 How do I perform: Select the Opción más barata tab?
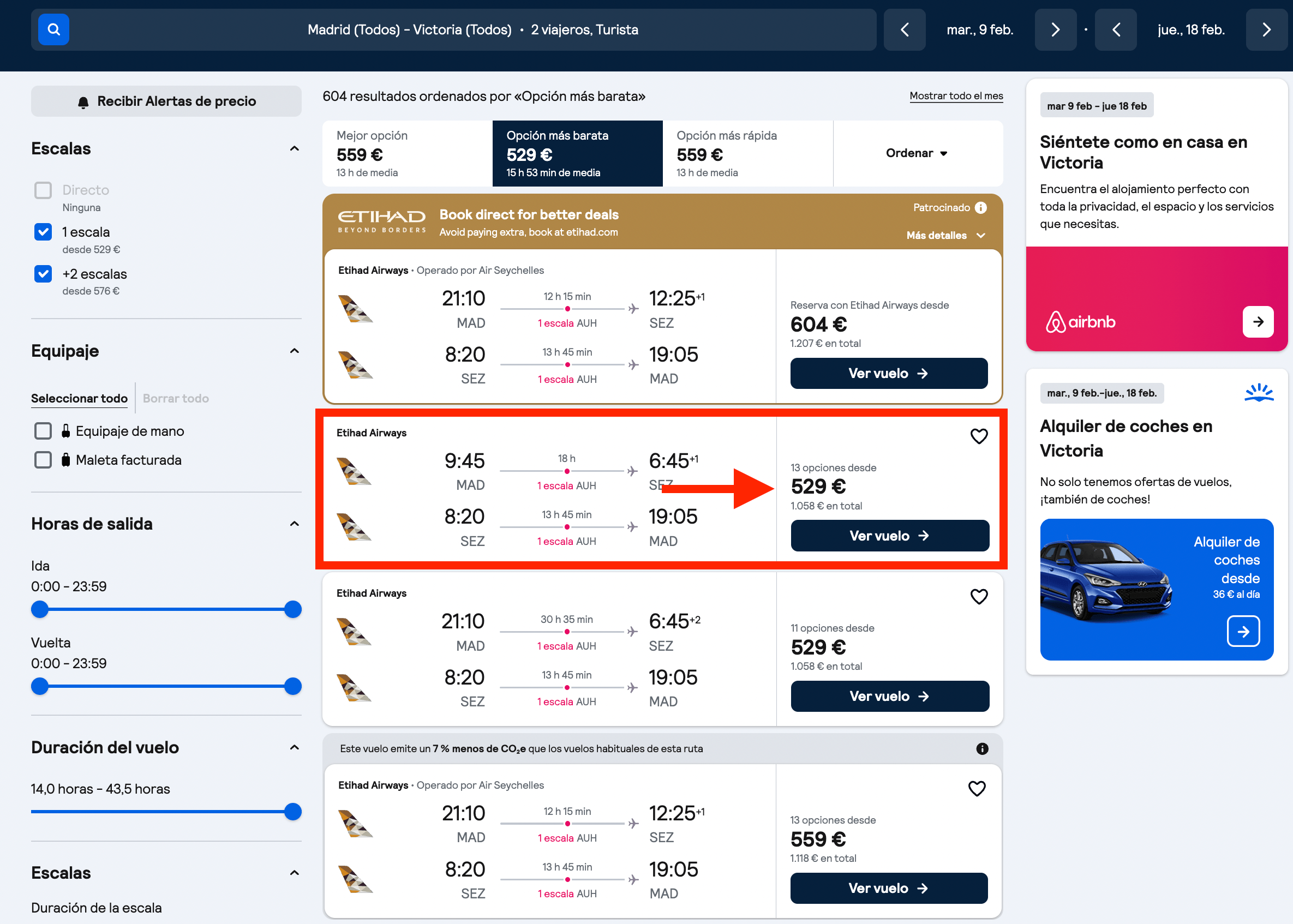click(578, 153)
